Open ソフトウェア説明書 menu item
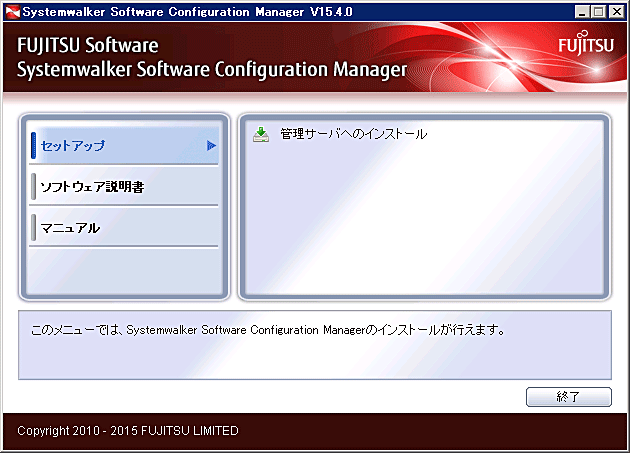Viewport: 630px width, 453px height. (x=124, y=187)
